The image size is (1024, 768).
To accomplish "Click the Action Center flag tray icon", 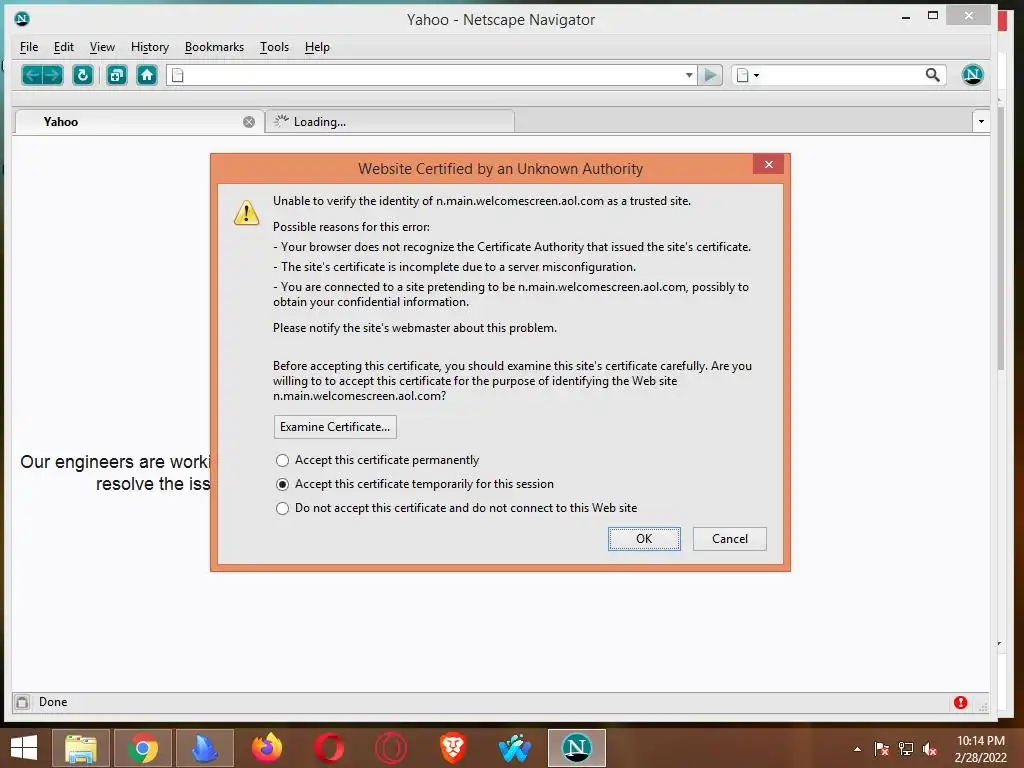I will (881, 749).
